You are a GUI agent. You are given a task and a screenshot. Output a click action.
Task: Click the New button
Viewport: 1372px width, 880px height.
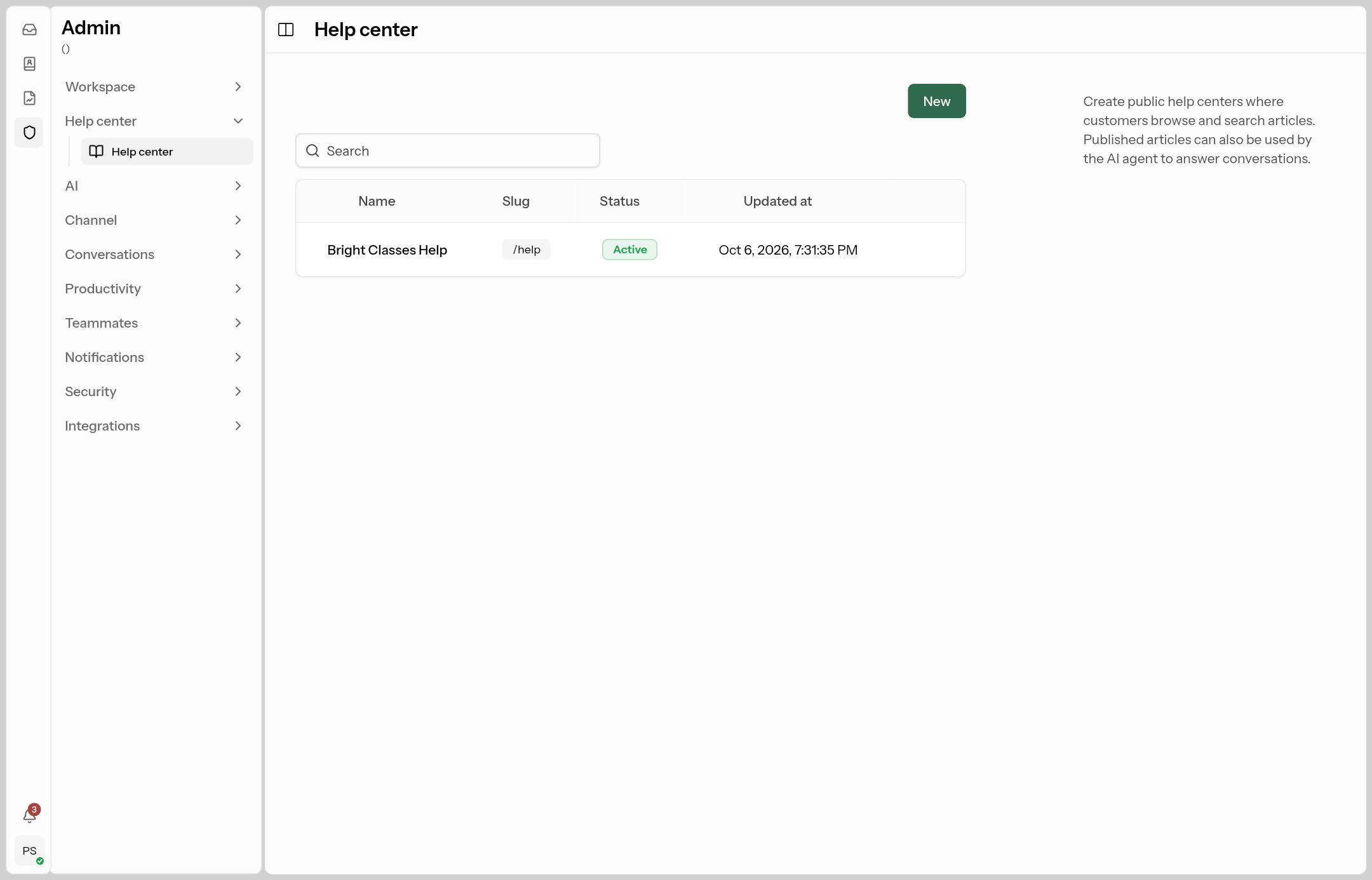936,101
